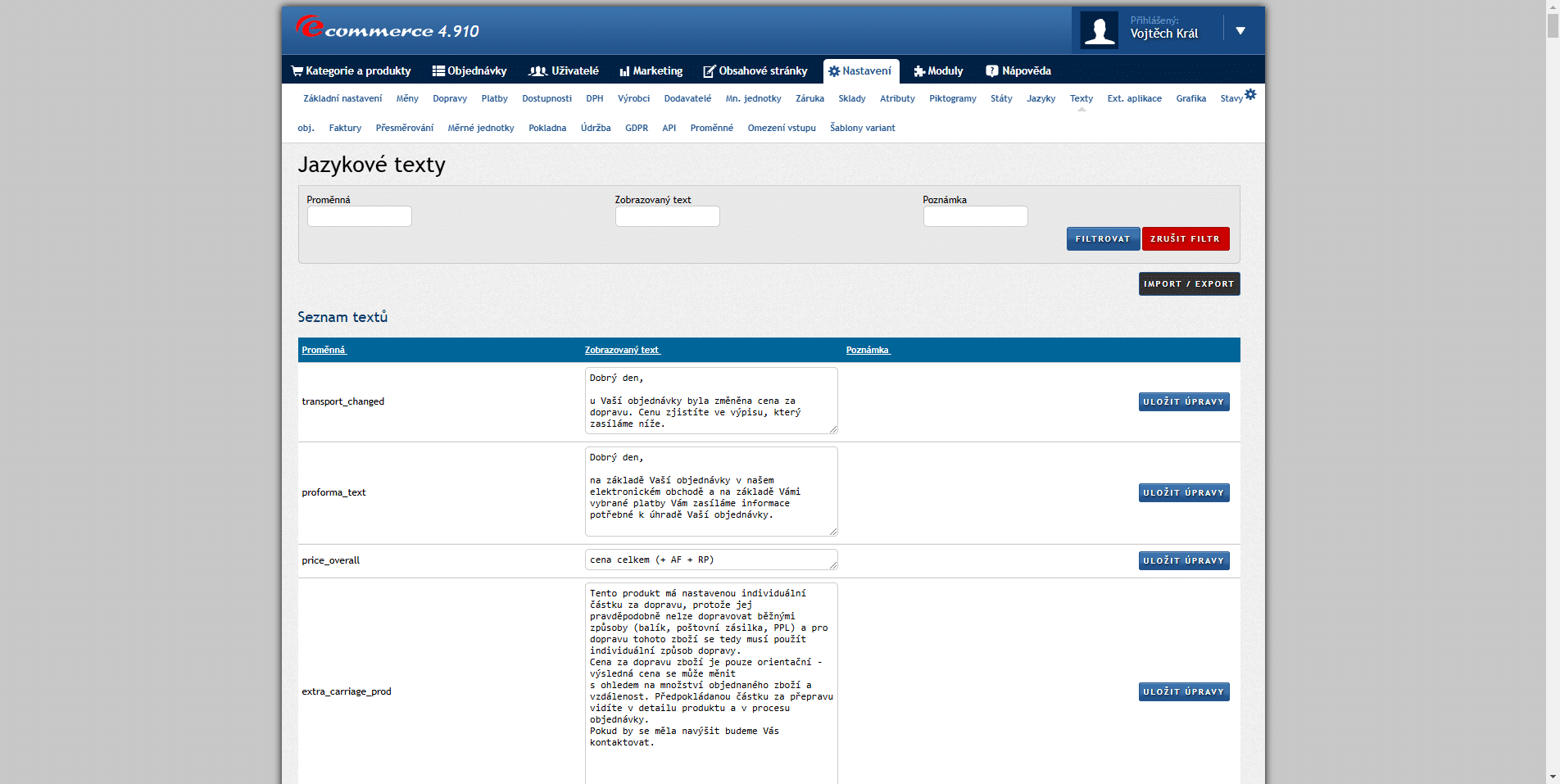Screen dimensions: 1560x784
Task: Click ZRUŠIT FILTR to clear filters
Action: (1186, 238)
